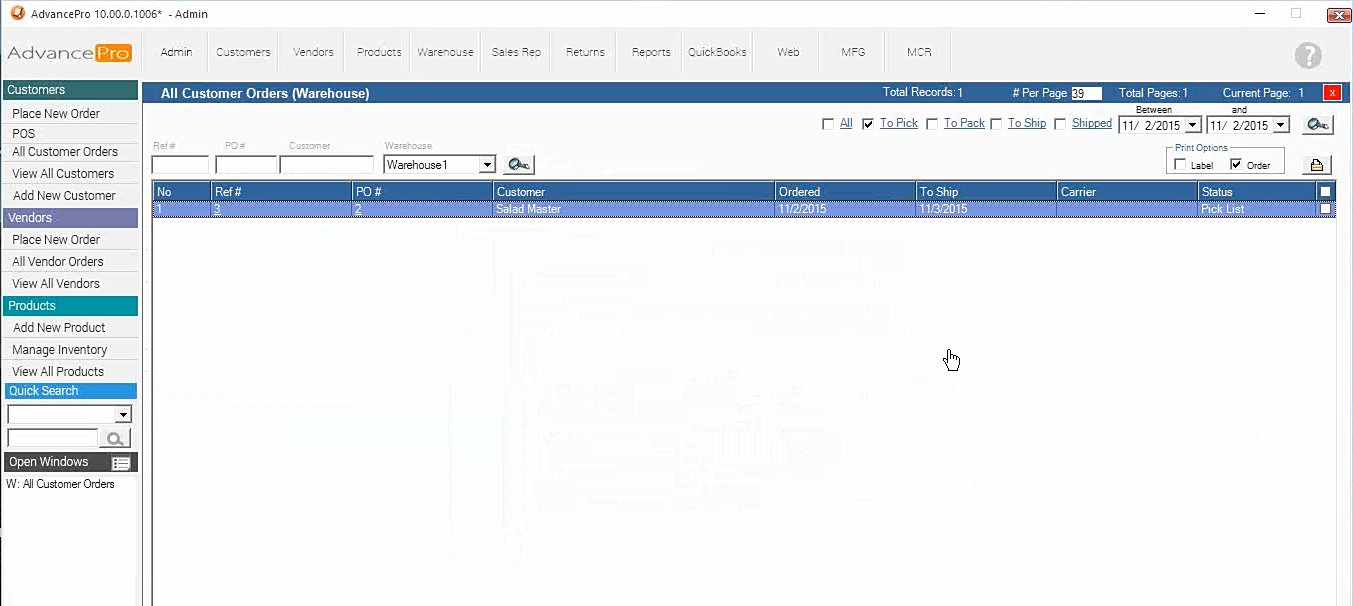Uncheck the To Pick filter checkbox
Viewport: 1353px width, 606px height.
pyautogui.click(x=868, y=124)
